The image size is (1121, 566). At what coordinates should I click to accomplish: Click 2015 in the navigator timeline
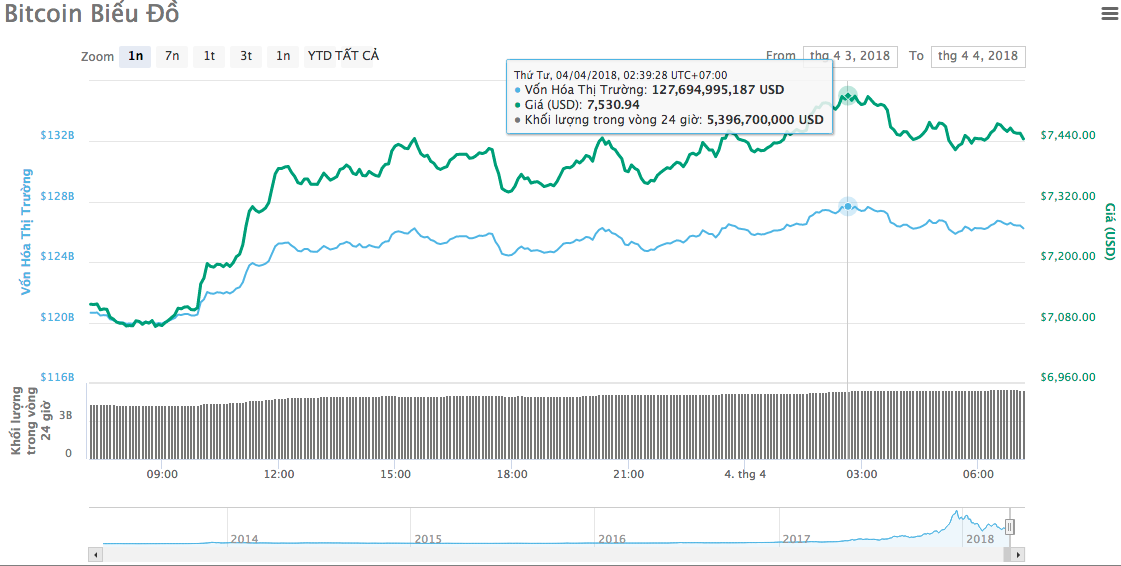click(x=428, y=539)
